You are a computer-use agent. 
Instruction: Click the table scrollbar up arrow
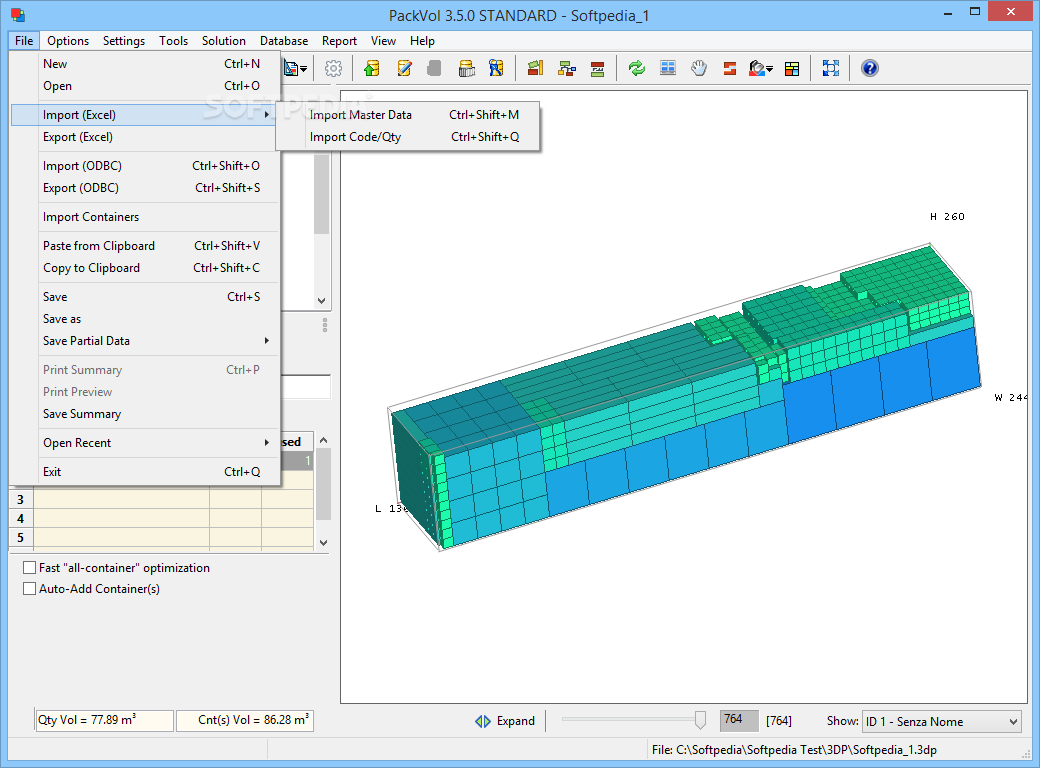[324, 440]
